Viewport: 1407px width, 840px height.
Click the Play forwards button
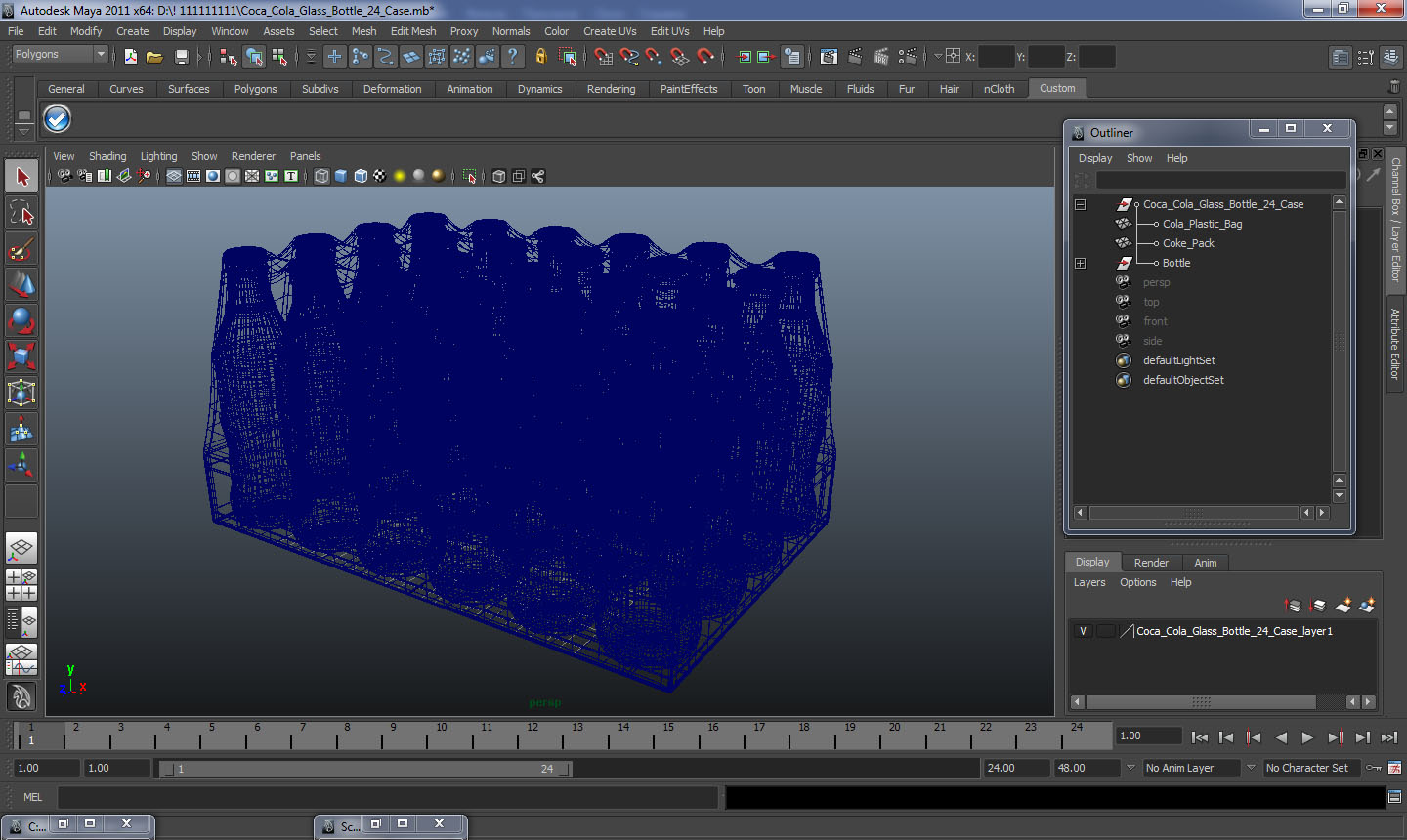(1307, 738)
